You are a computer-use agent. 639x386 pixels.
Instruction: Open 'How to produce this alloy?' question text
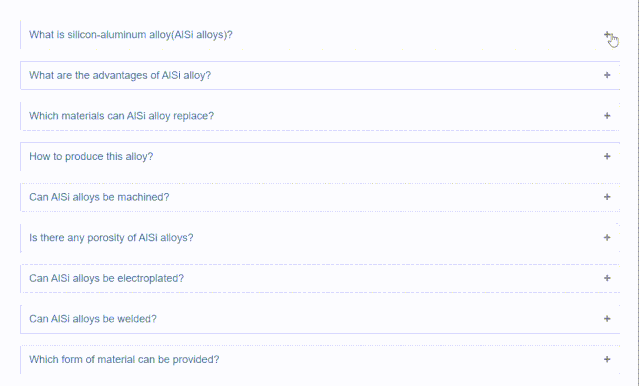[91, 157]
